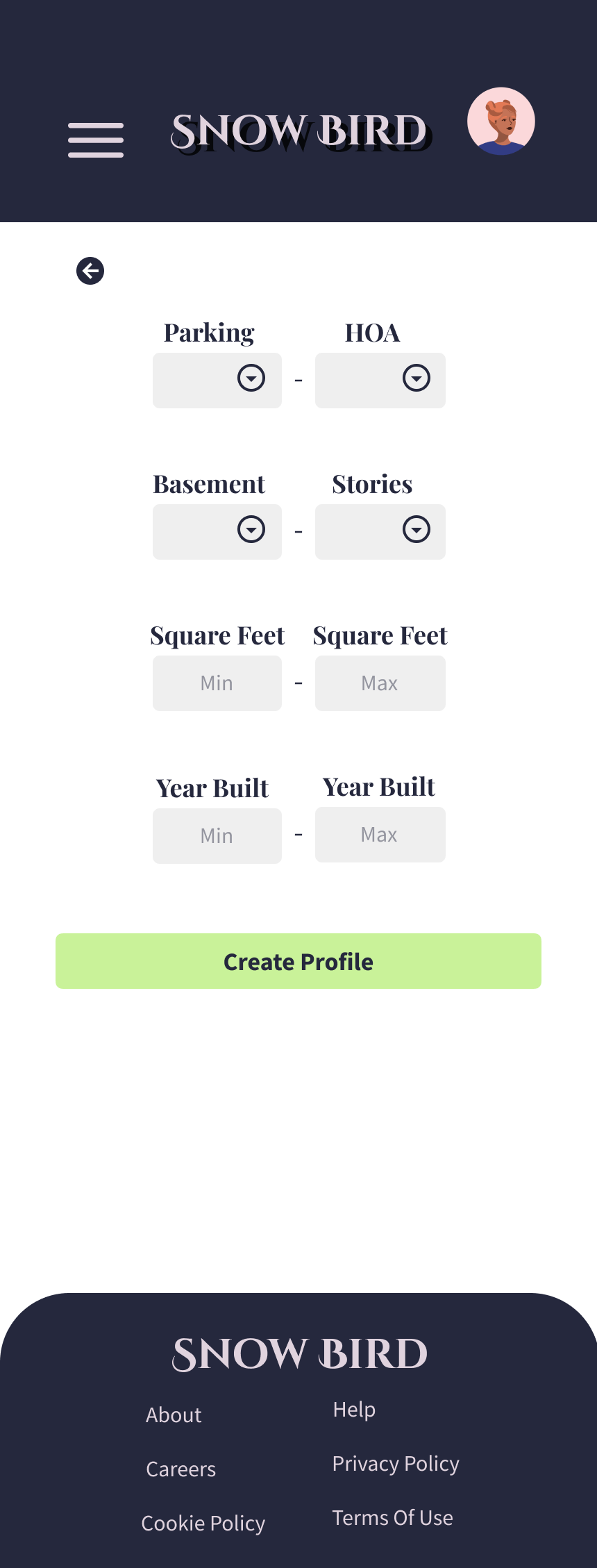
Task: Go back using the arrow icon
Action: click(90, 271)
